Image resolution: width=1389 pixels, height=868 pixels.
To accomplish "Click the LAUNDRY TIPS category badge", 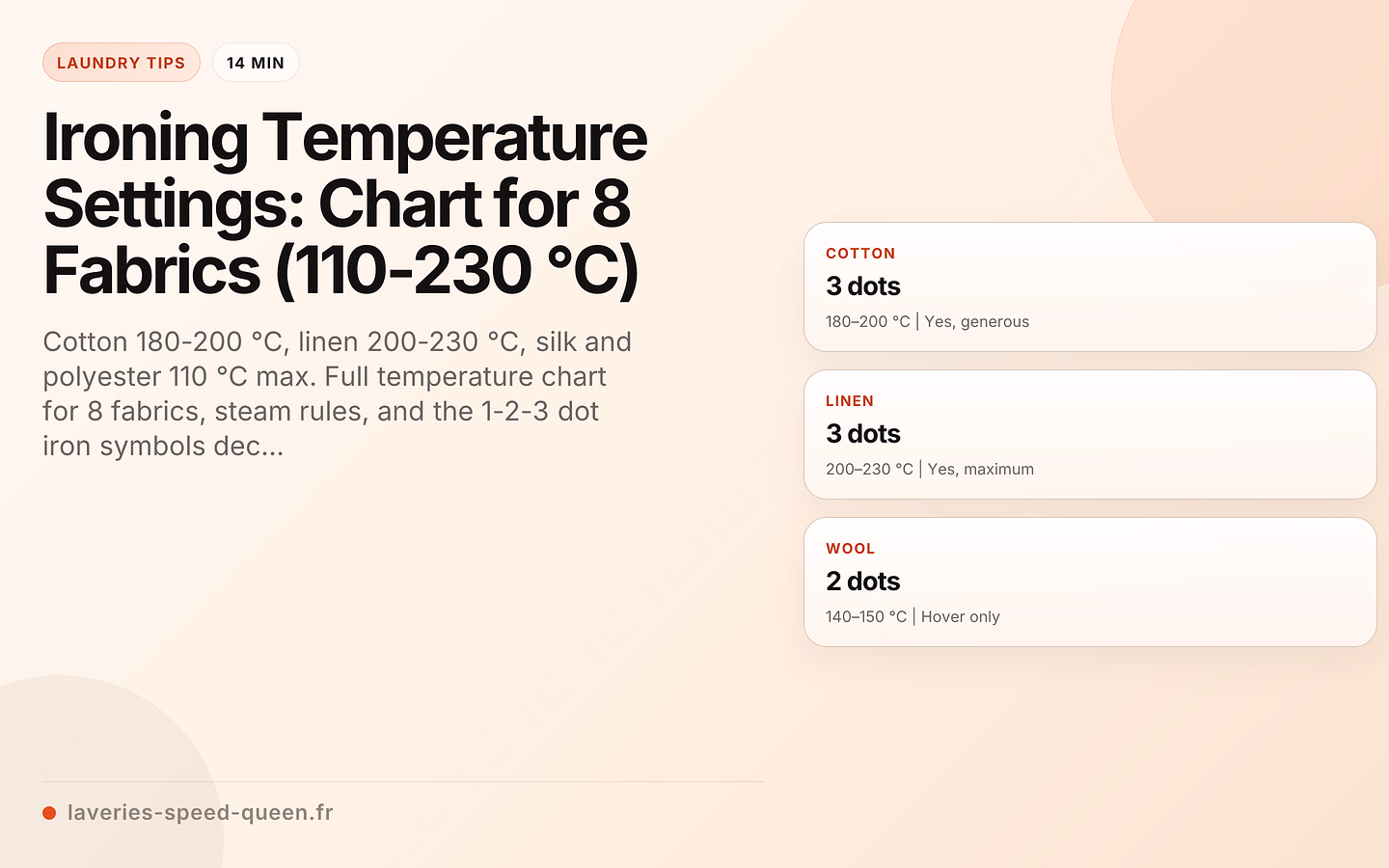I will 122,63.
